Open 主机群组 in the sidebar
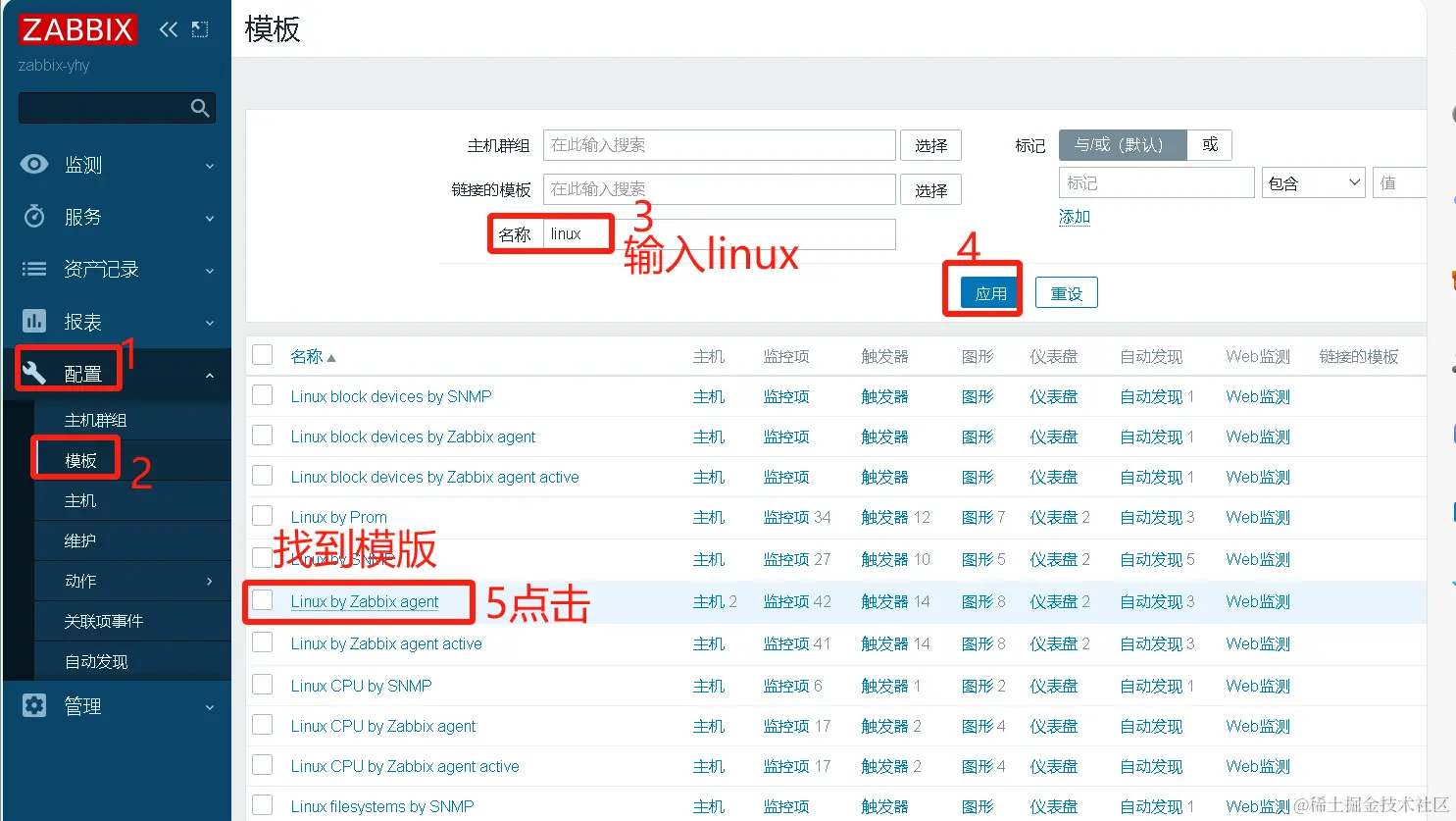This screenshot has height=821, width=1456. point(95,420)
